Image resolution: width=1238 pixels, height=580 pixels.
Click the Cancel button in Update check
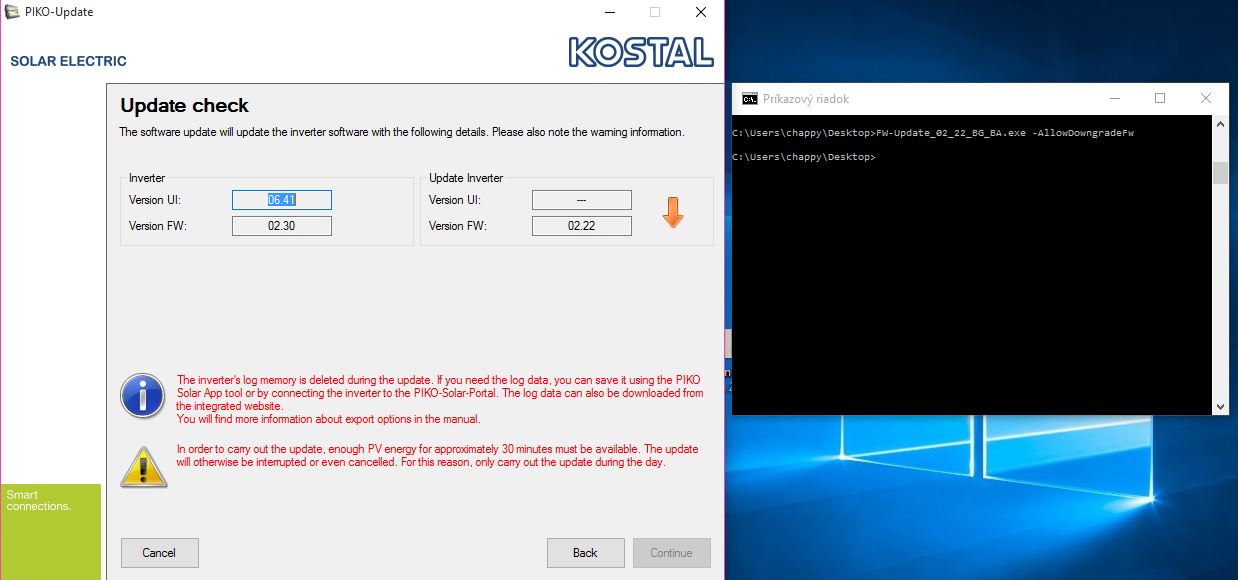click(x=159, y=553)
